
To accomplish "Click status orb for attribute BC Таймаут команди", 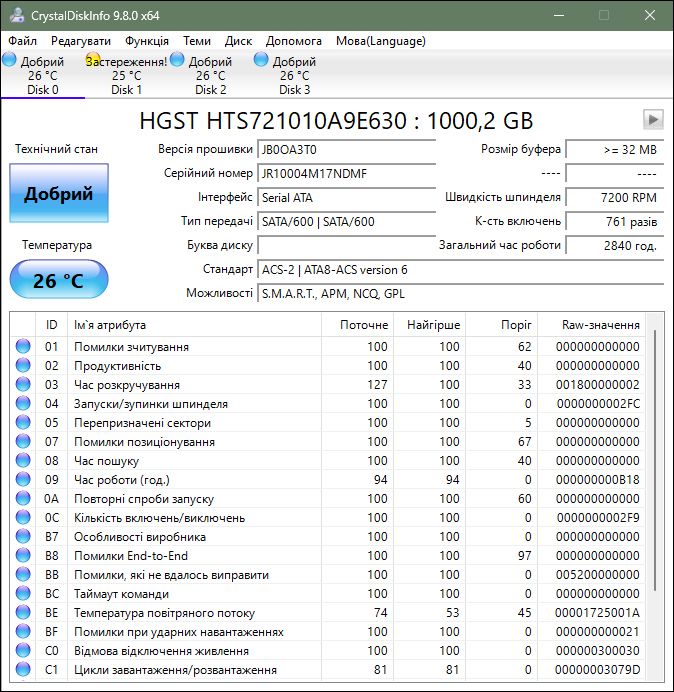I will 23,593.
